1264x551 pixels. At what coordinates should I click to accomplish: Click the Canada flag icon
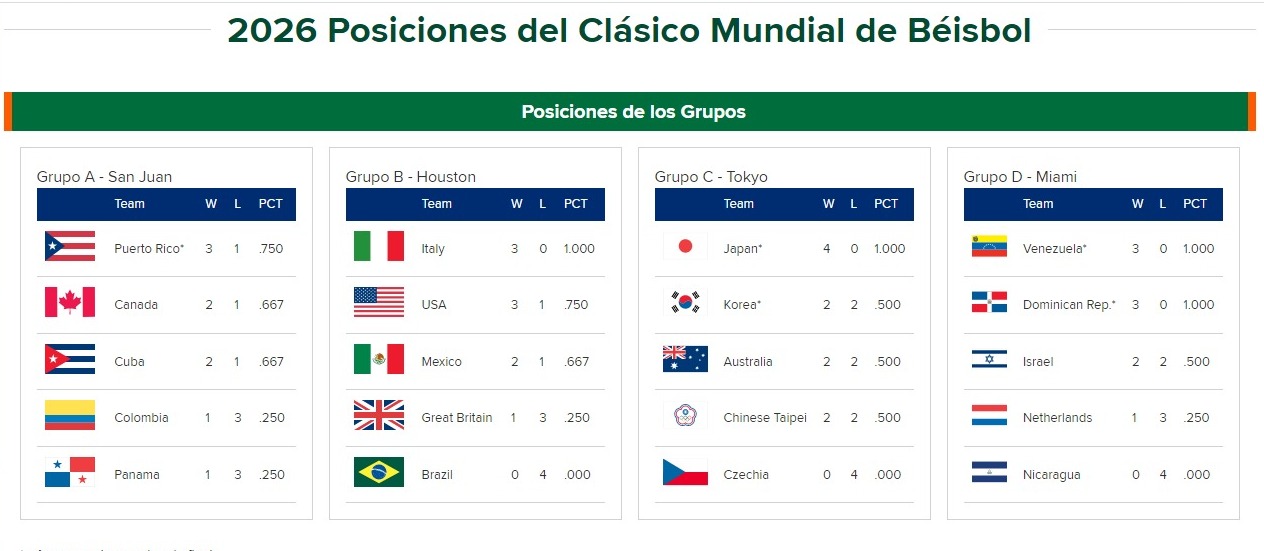click(70, 303)
